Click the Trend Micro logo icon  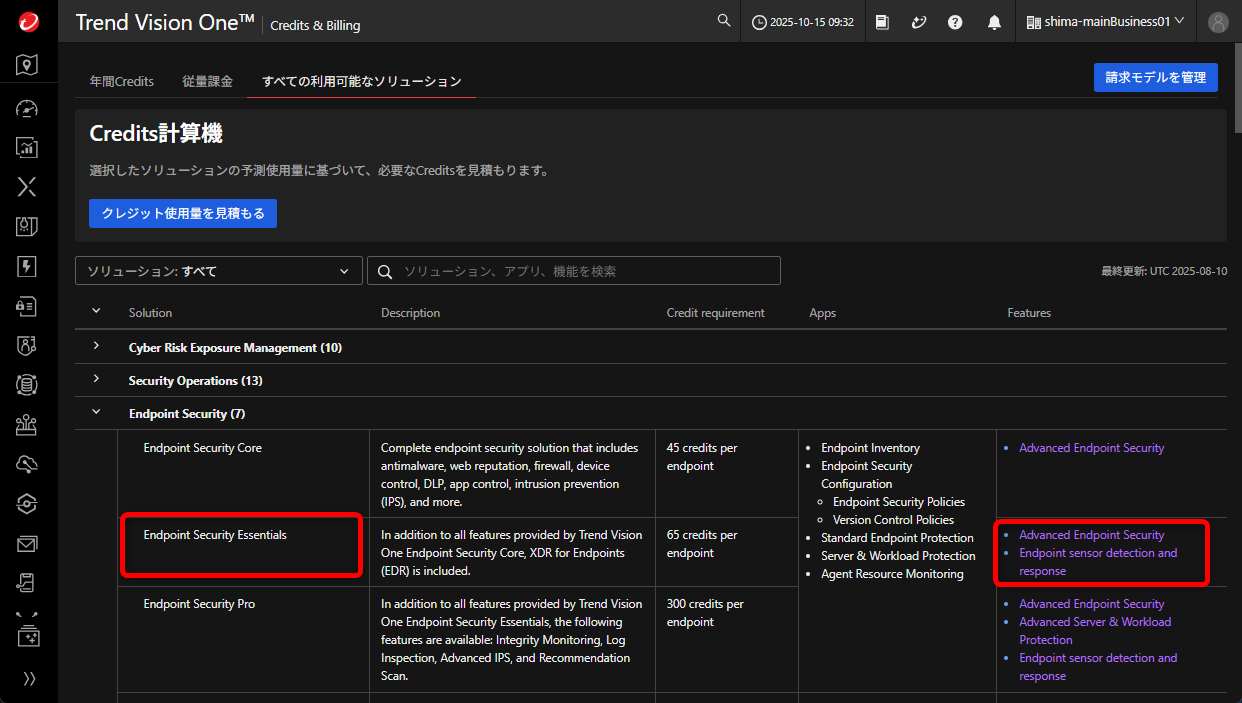[x=28, y=22]
